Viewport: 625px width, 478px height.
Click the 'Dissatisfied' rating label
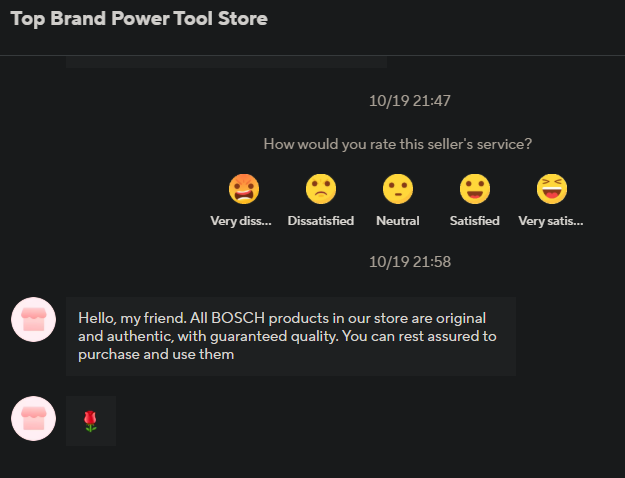(320, 221)
